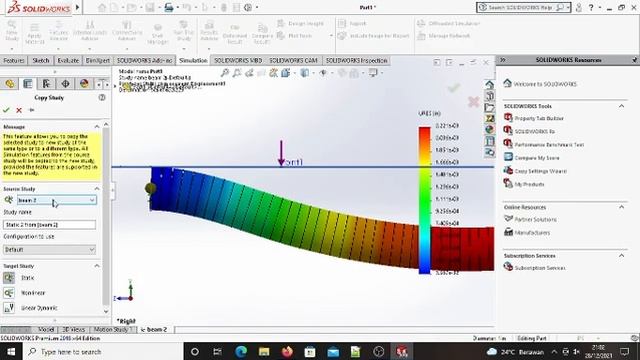The image size is (640, 360).
Task: Click the URES color legend bar
Action: point(424,200)
